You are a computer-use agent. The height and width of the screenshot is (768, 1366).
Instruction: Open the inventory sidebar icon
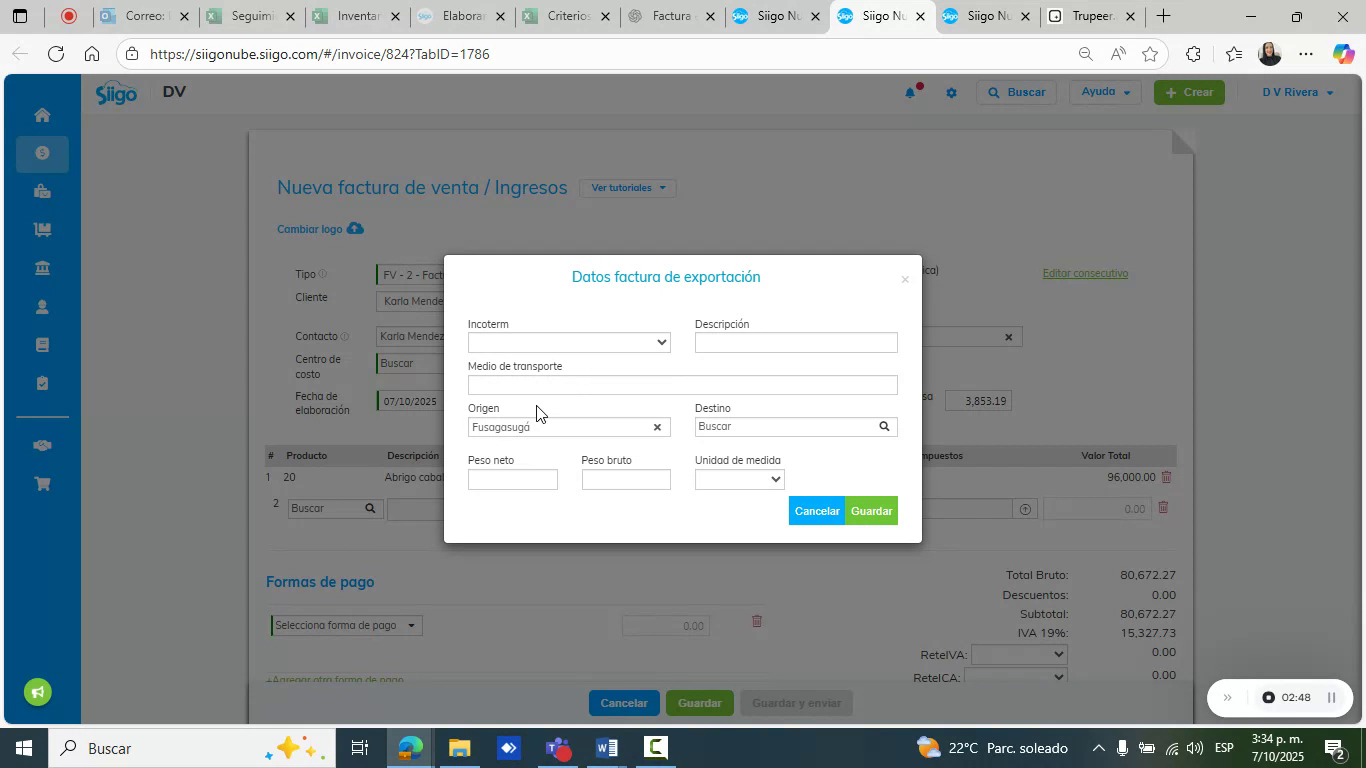42,229
